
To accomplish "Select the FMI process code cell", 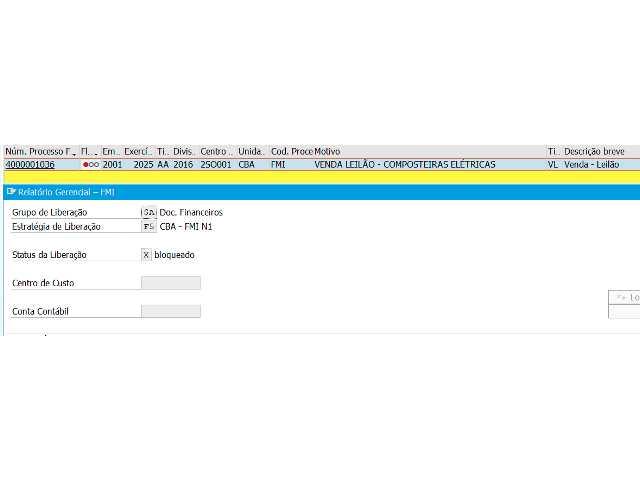I will pos(278,164).
